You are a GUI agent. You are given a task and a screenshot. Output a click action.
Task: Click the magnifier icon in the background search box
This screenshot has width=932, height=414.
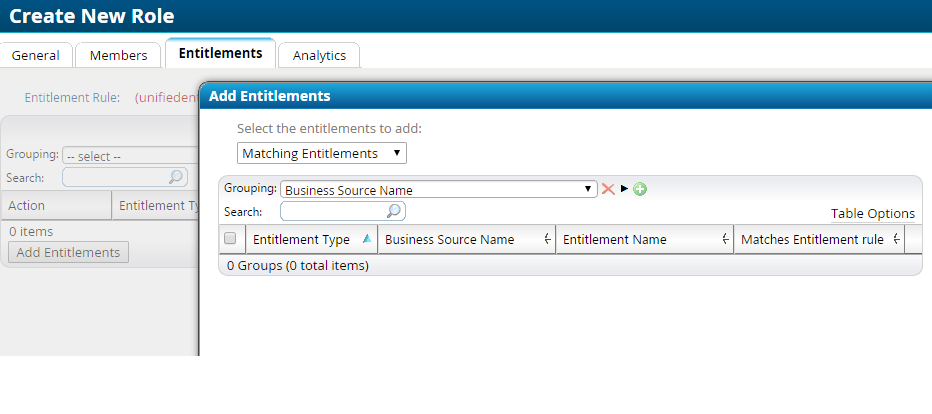coord(176,177)
